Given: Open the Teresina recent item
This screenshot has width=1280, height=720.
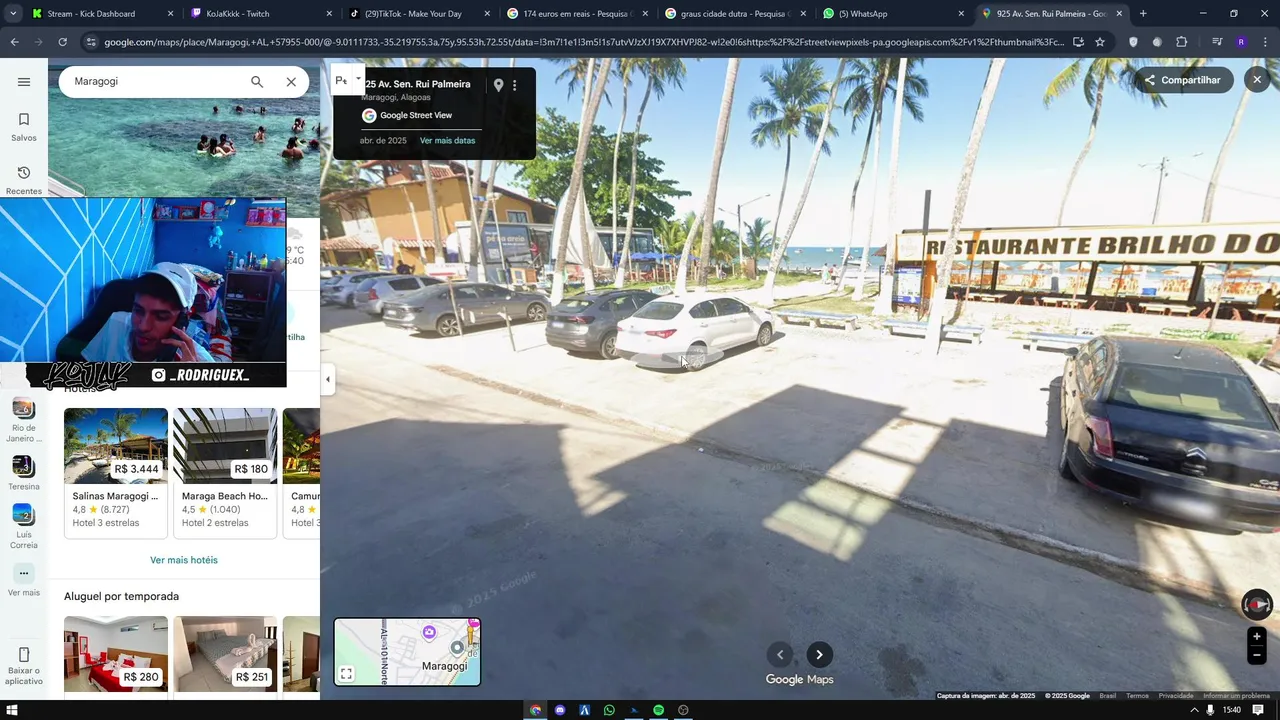Looking at the screenshot, I should (x=24, y=473).
